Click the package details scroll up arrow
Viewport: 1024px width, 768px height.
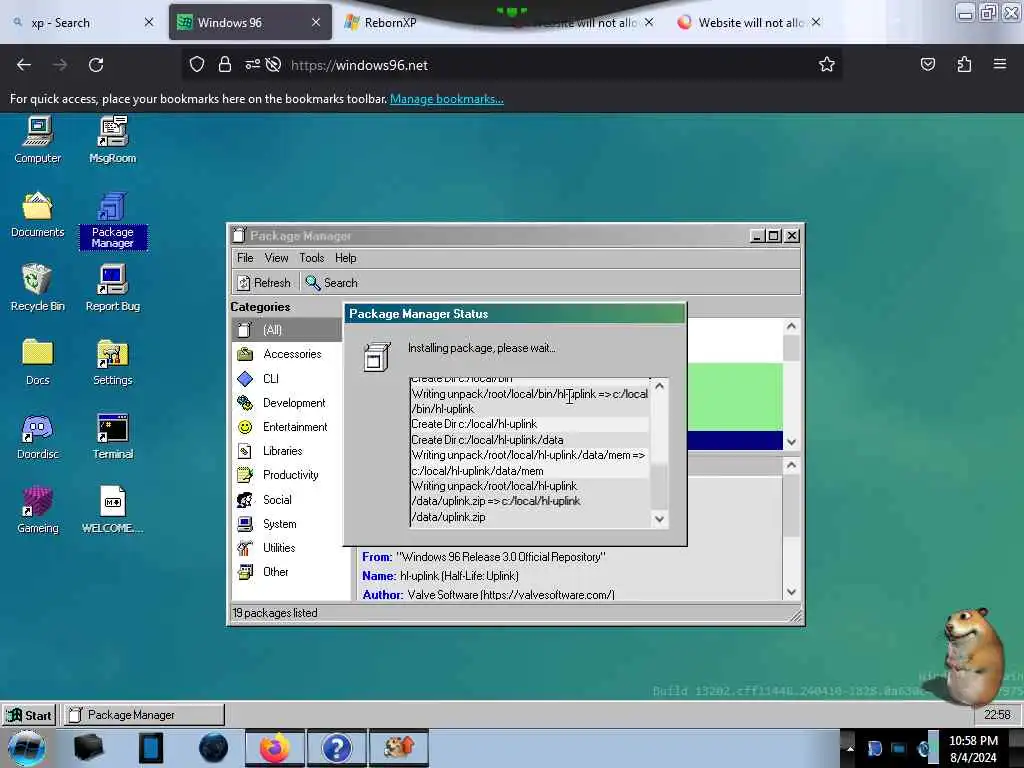coord(792,465)
